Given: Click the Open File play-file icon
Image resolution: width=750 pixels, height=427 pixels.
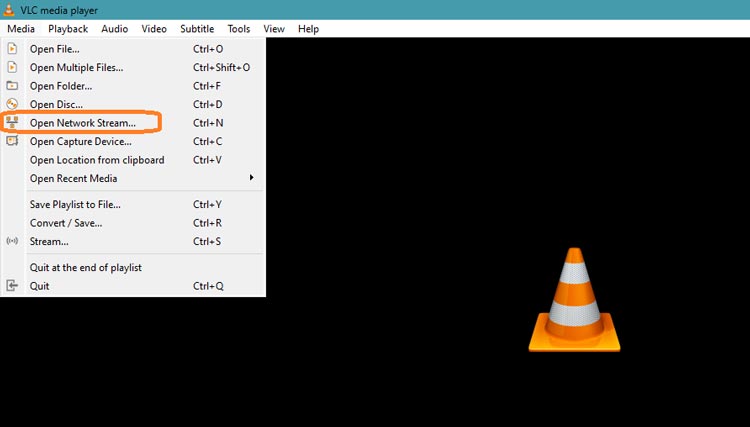Looking at the screenshot, I should click(x=12, y=49).
